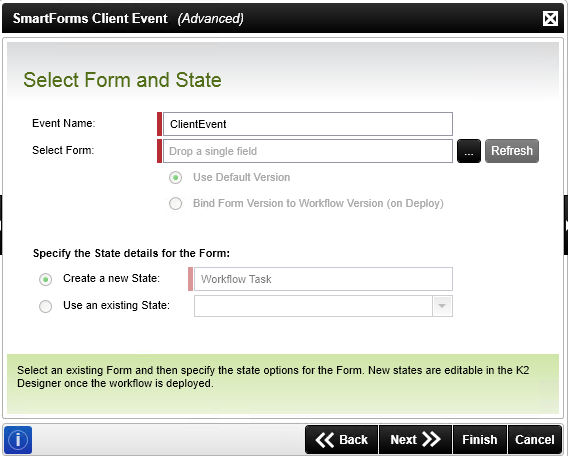
Task: Open the form browser ellipsis button
Action: [469, 151]
